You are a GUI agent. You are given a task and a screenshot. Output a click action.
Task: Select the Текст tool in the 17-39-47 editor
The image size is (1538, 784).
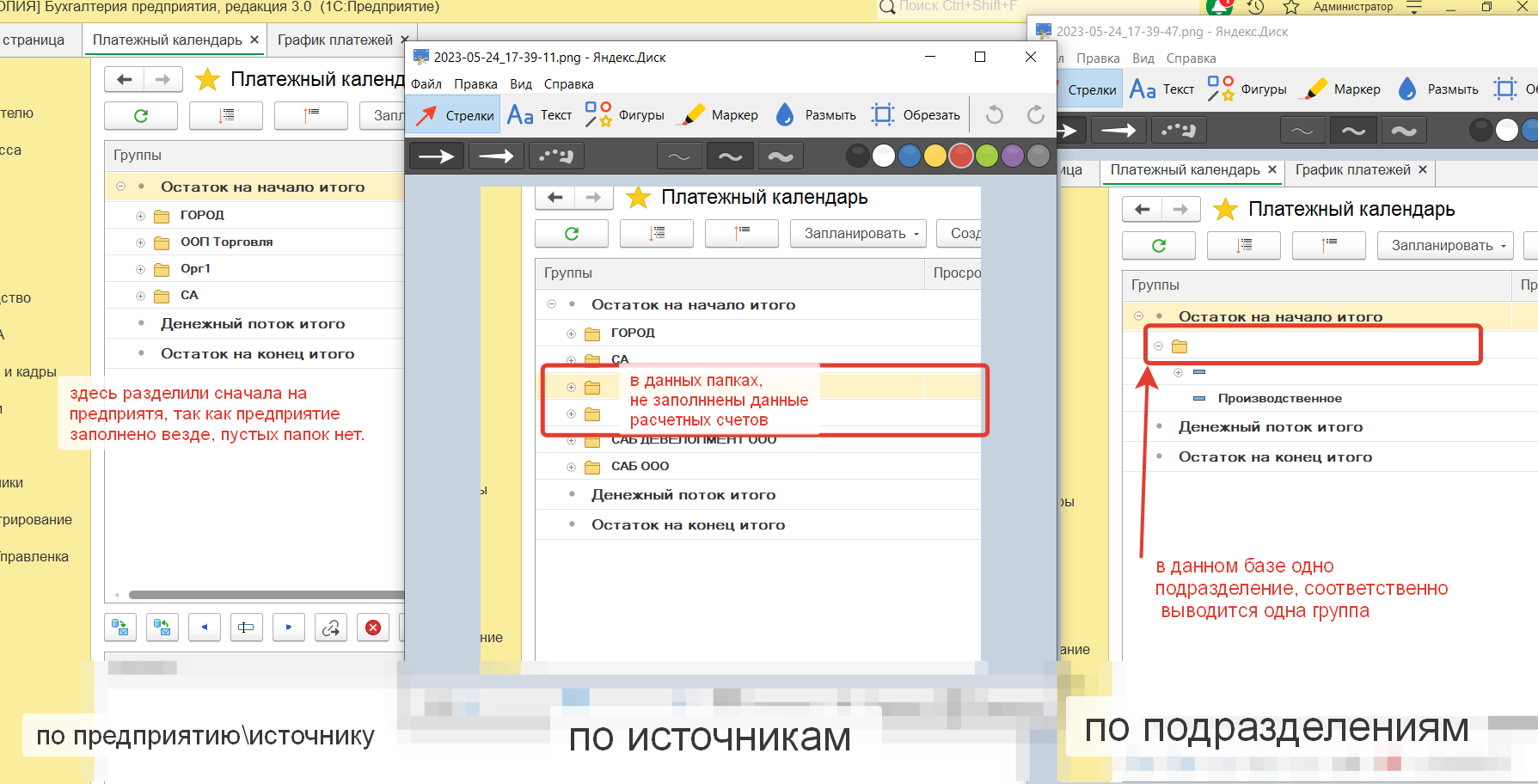(1161, 89)
